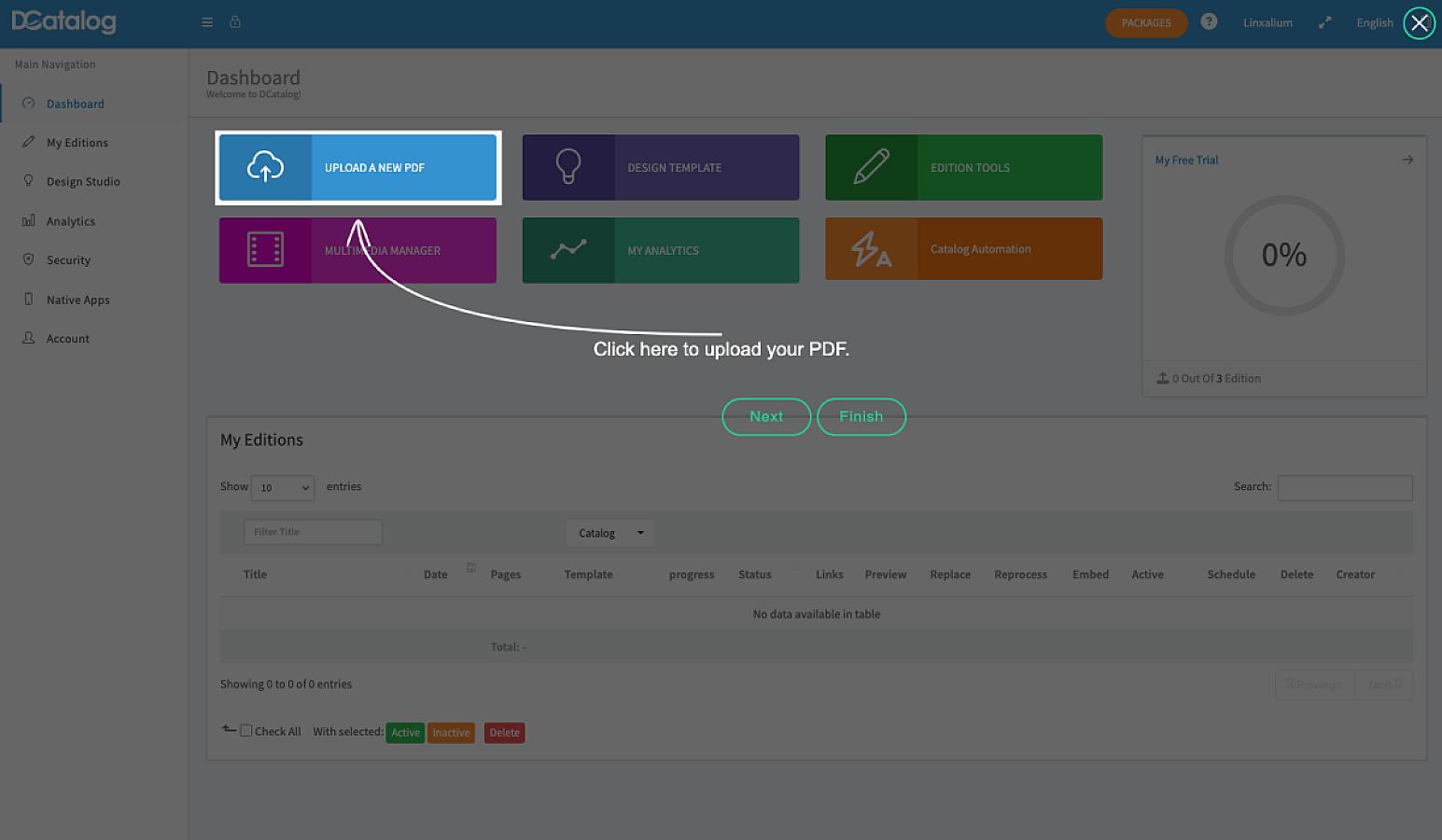Open the MULTIMEDIA MANAGER tile

click(358, 250)
